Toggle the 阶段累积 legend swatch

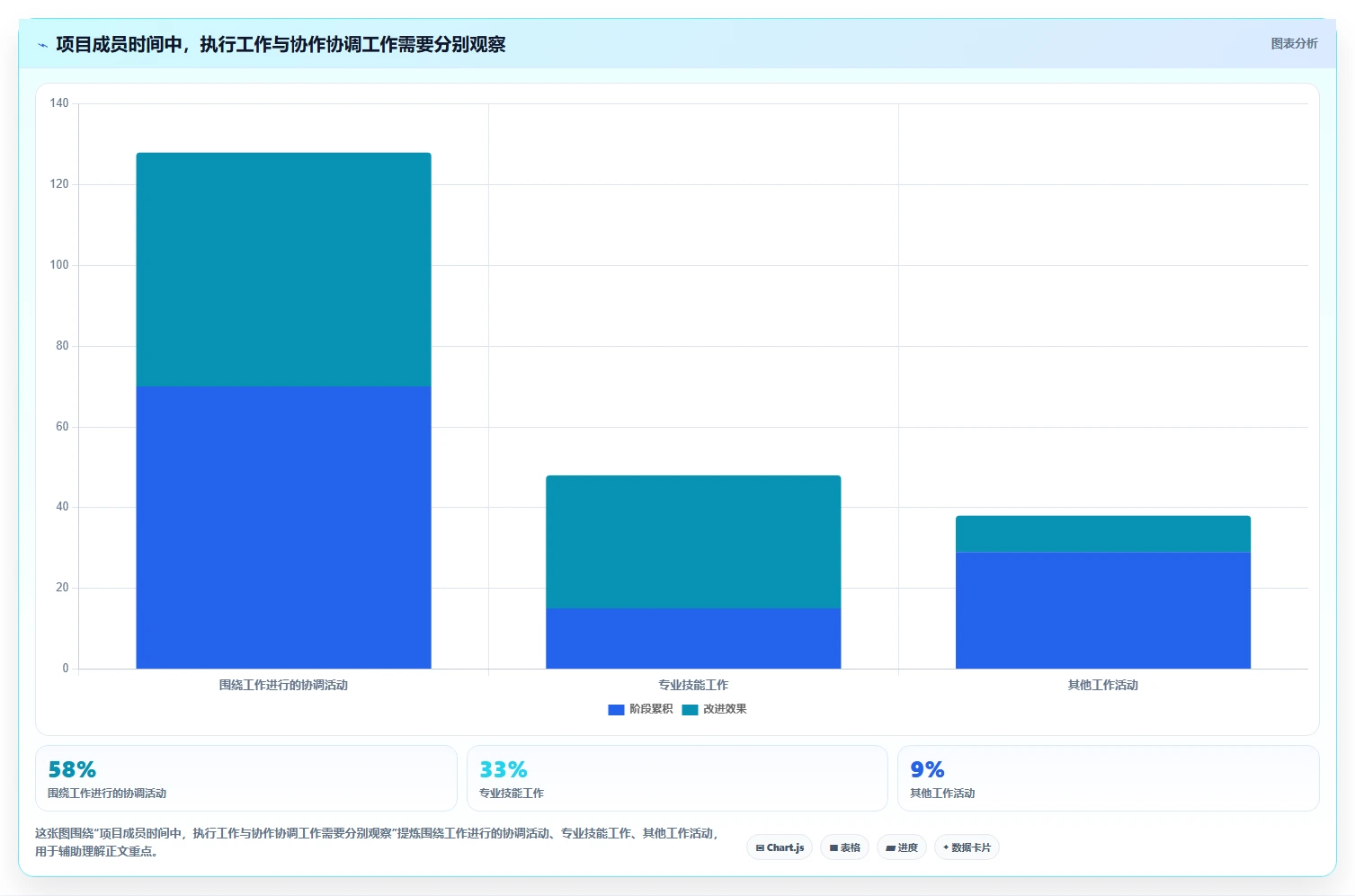pos(616,709)
